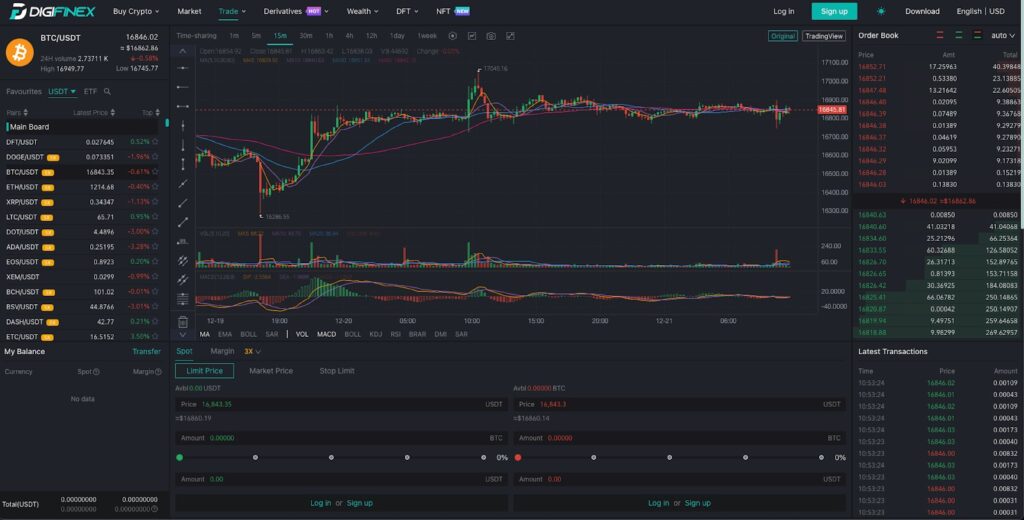Open the Trade dropdown menu
The image size is (1024, 520).
point(232,11)
